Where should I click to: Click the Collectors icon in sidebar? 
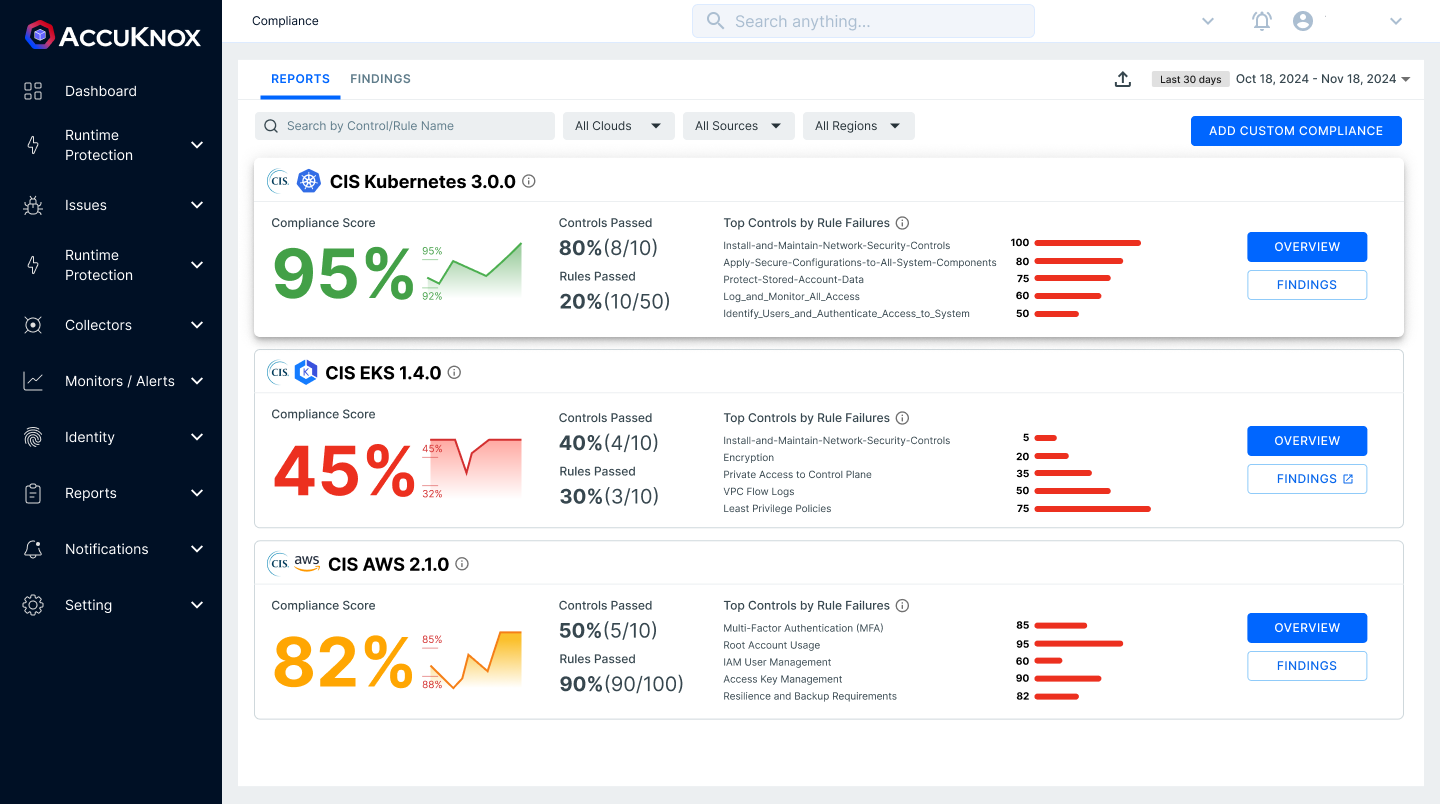[x=33, y=325]
